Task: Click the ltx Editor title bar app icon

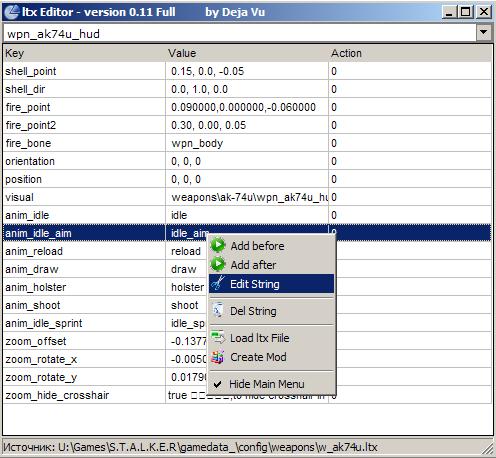Action: pos(12,12)
